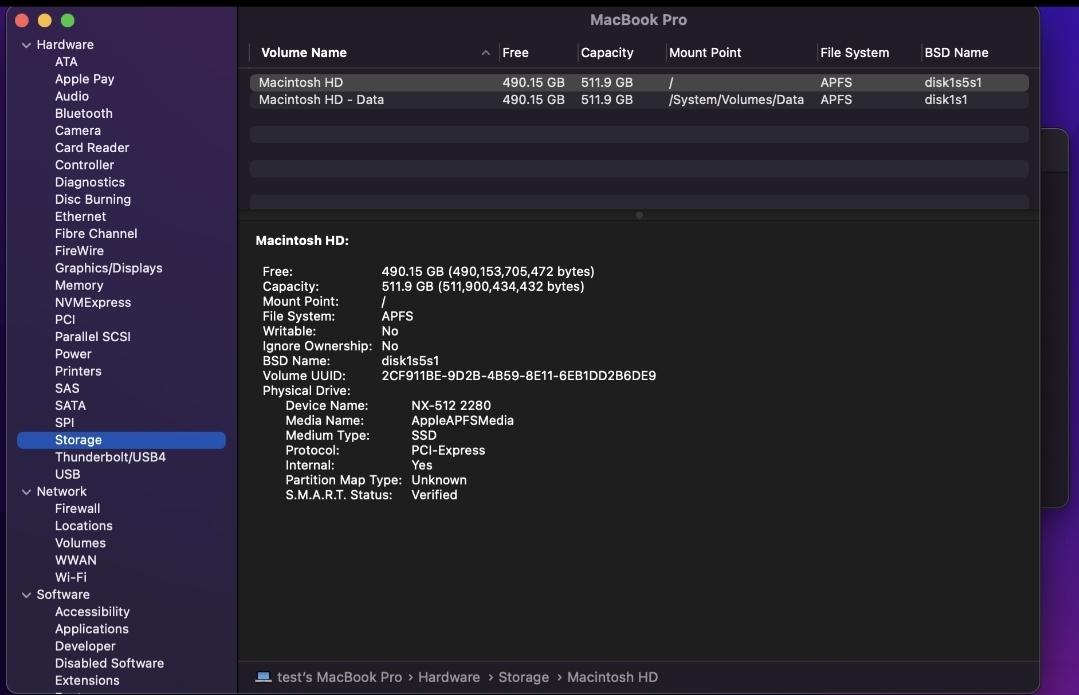Click the disk1s1 BSD name cell
This screenshot has height=695, width=1079.
coord(946,100)
